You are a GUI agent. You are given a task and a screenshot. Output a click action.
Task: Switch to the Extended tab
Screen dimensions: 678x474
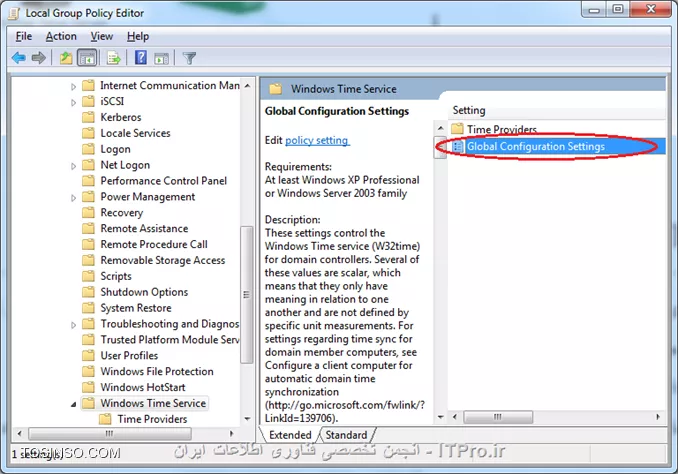point(290,435)
